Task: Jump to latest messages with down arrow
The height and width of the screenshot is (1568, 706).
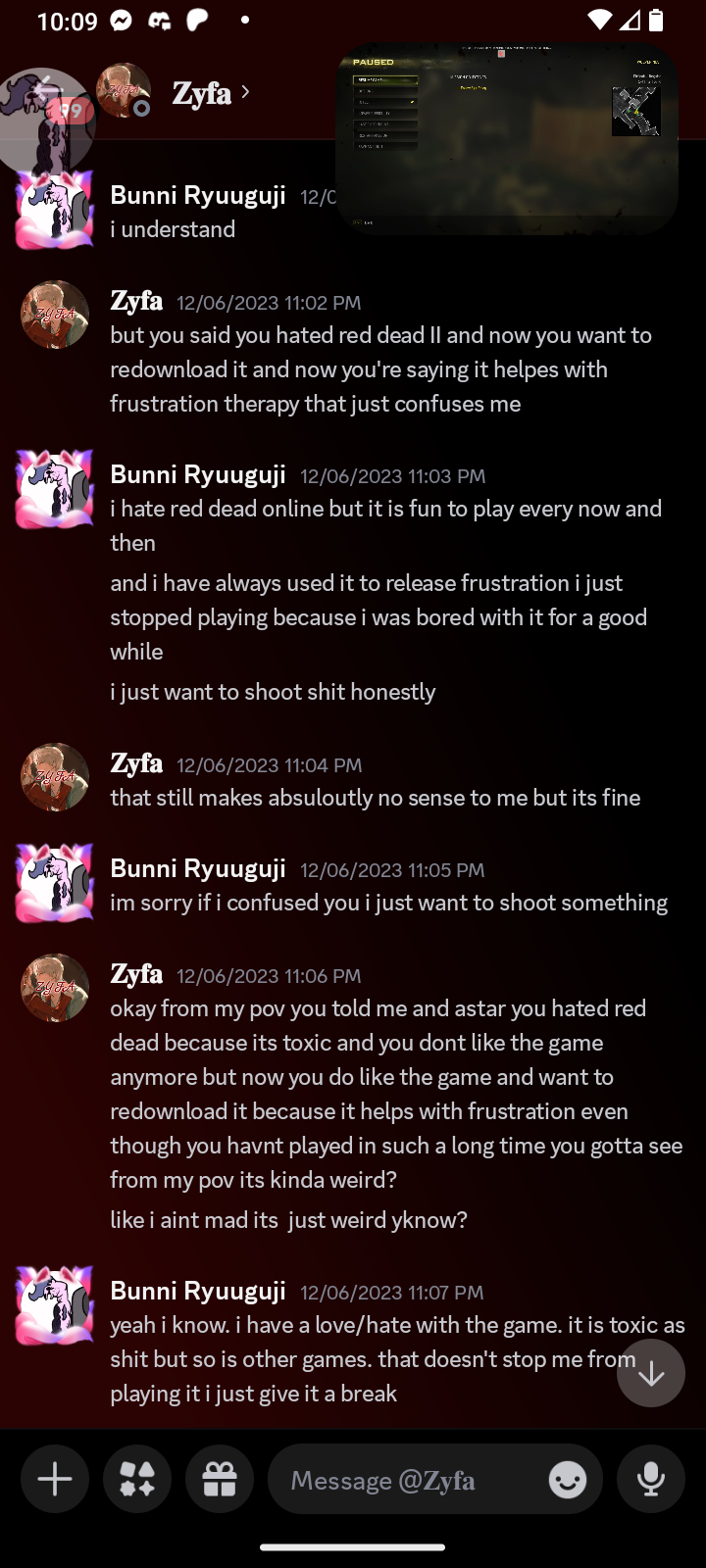Action: coord(651,1373)
